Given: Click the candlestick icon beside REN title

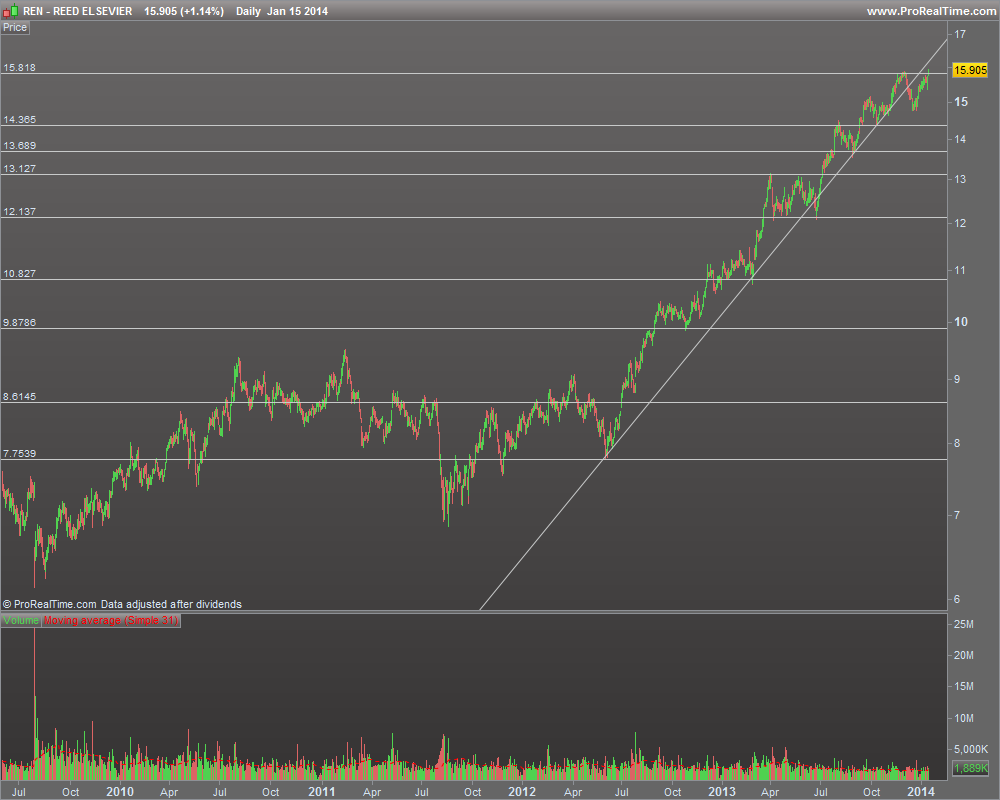Looking at the screenshot, I should [10, 11].
